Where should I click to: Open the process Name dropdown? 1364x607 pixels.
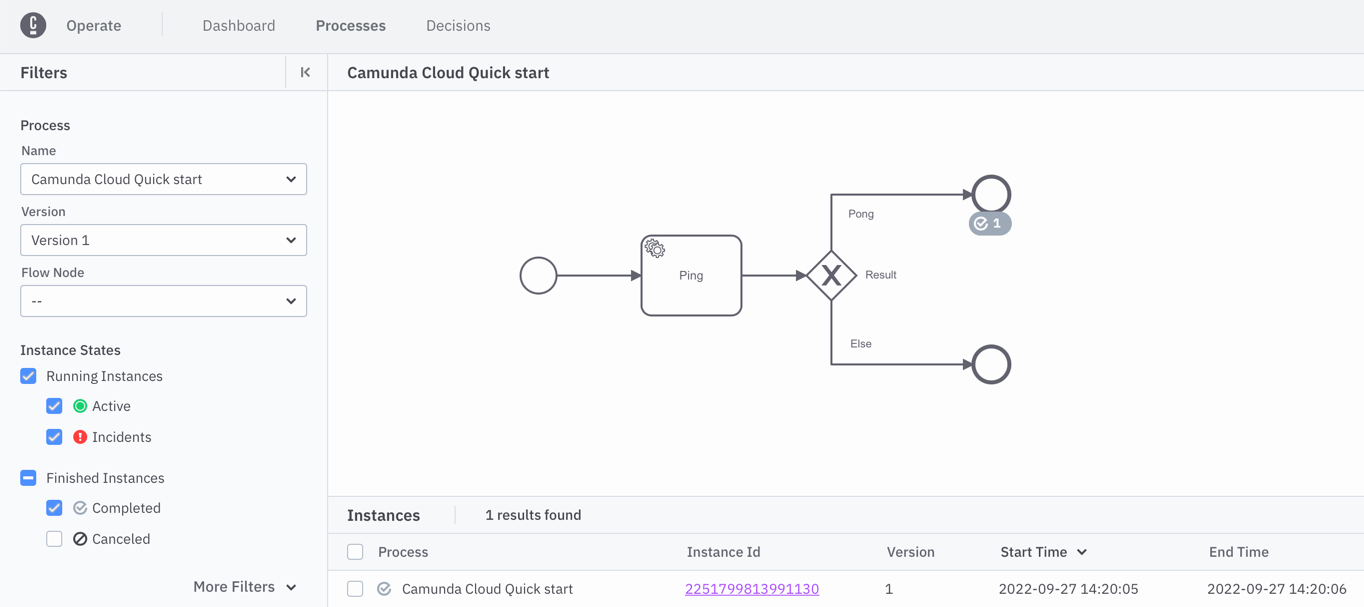pos(163,180)
